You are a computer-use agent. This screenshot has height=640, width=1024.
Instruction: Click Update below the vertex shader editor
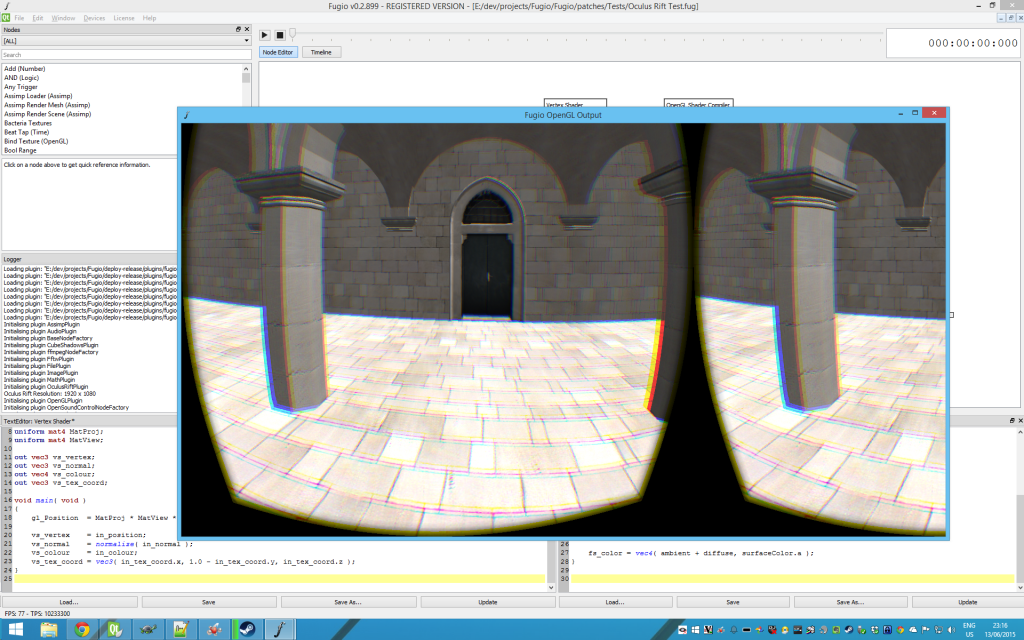pos(488,601)
